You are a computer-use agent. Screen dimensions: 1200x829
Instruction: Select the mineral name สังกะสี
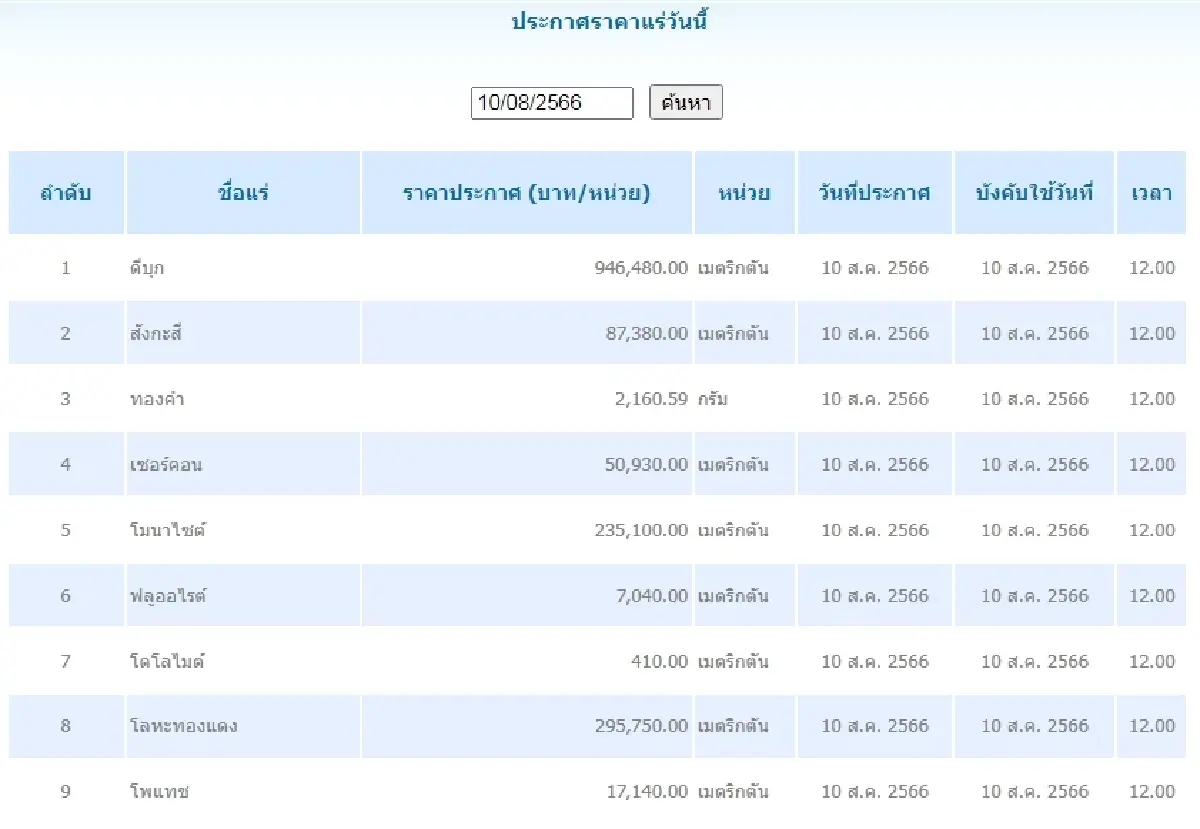pyautogui.click(x=156, y=334)
